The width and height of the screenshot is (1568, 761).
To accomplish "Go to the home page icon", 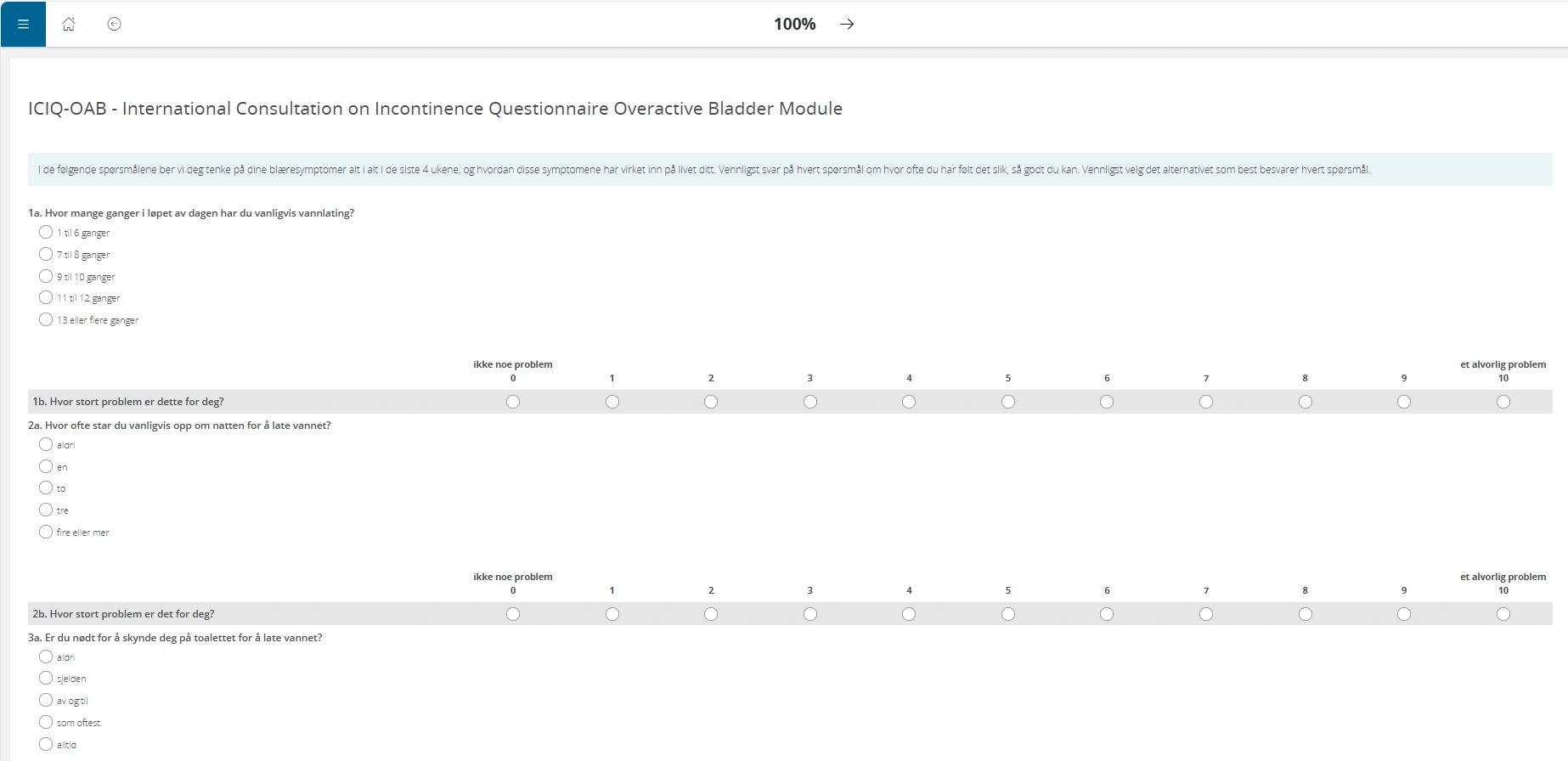I will coord(69,24).
